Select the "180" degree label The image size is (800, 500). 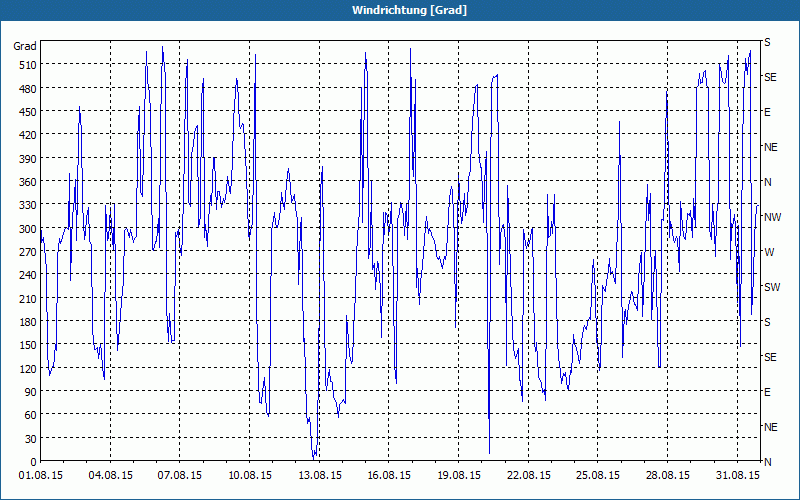click(28, 322)
